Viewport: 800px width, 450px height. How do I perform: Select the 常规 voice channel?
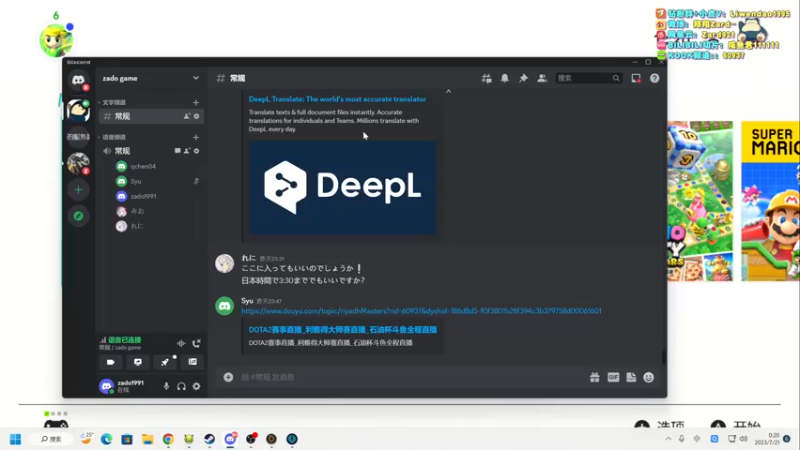(x=152, y=151)
